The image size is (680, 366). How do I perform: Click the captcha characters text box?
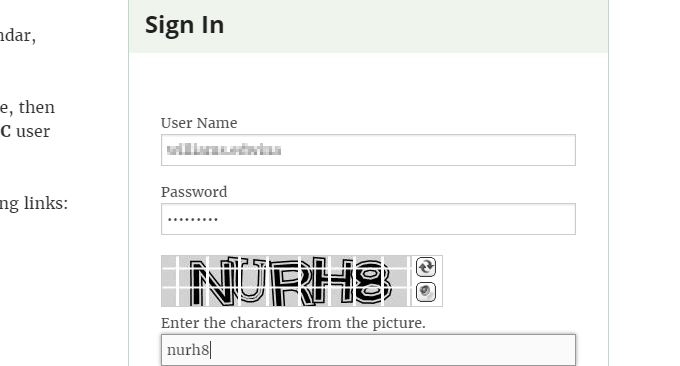368,350
